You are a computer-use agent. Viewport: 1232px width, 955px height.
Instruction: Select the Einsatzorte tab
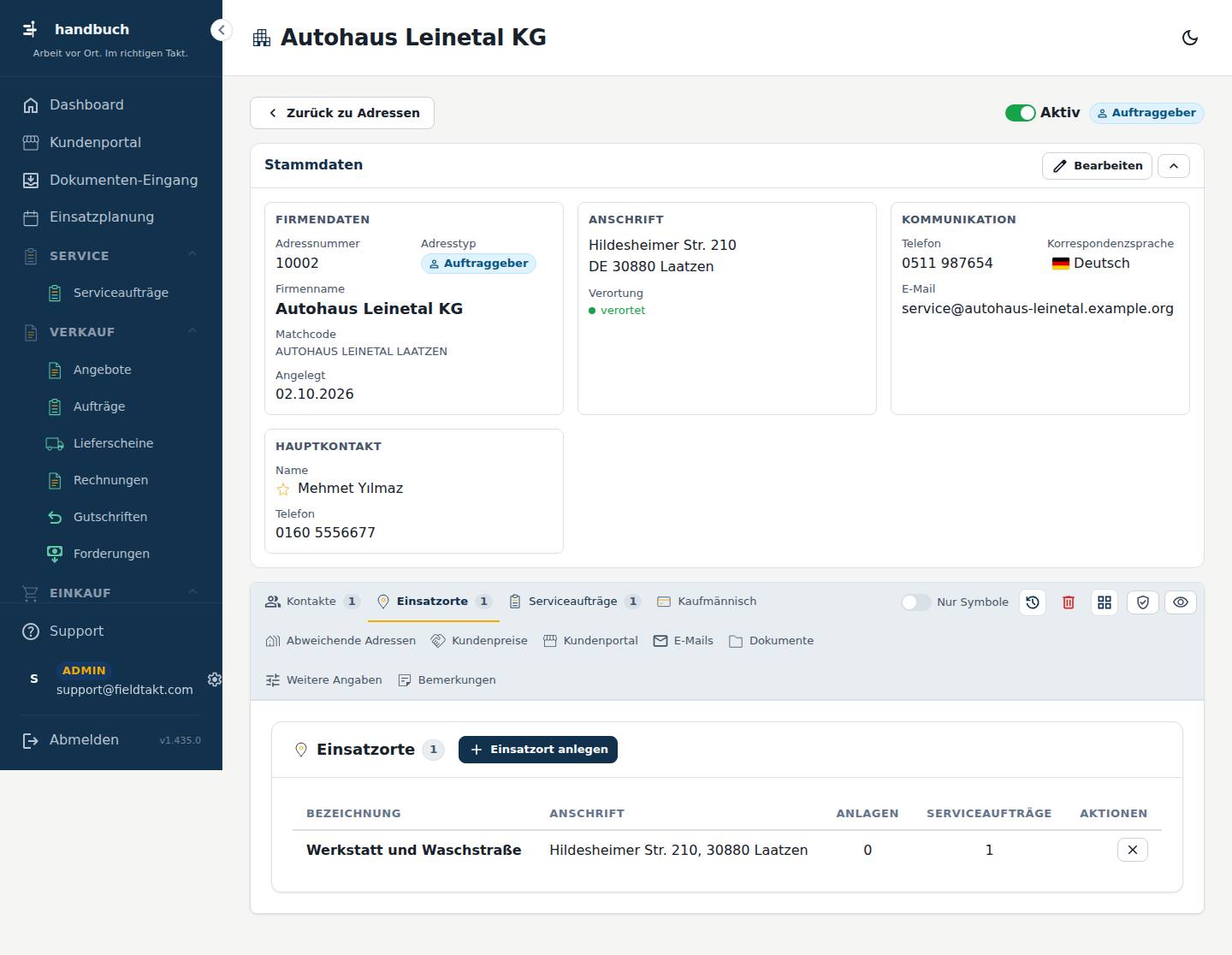pyautogui.click(x=434, y=602)
